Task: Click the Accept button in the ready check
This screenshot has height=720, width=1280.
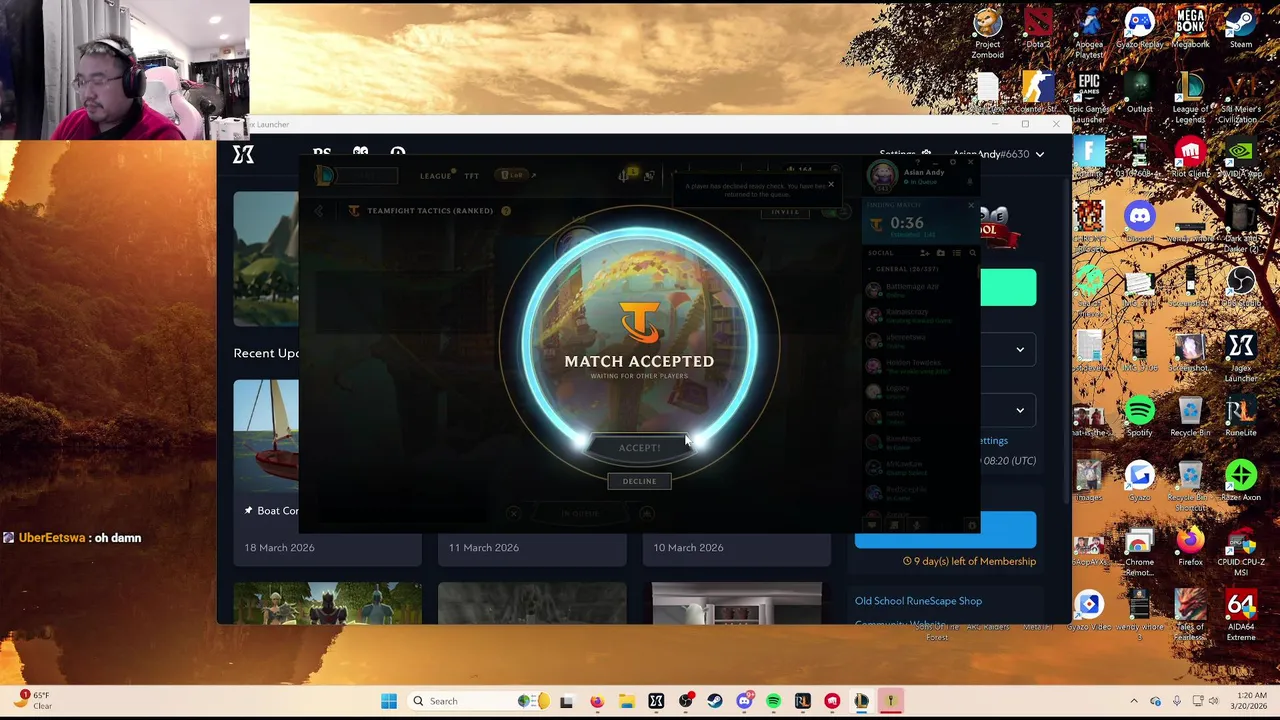Action: pyautogui.click(x=639, y=448)
